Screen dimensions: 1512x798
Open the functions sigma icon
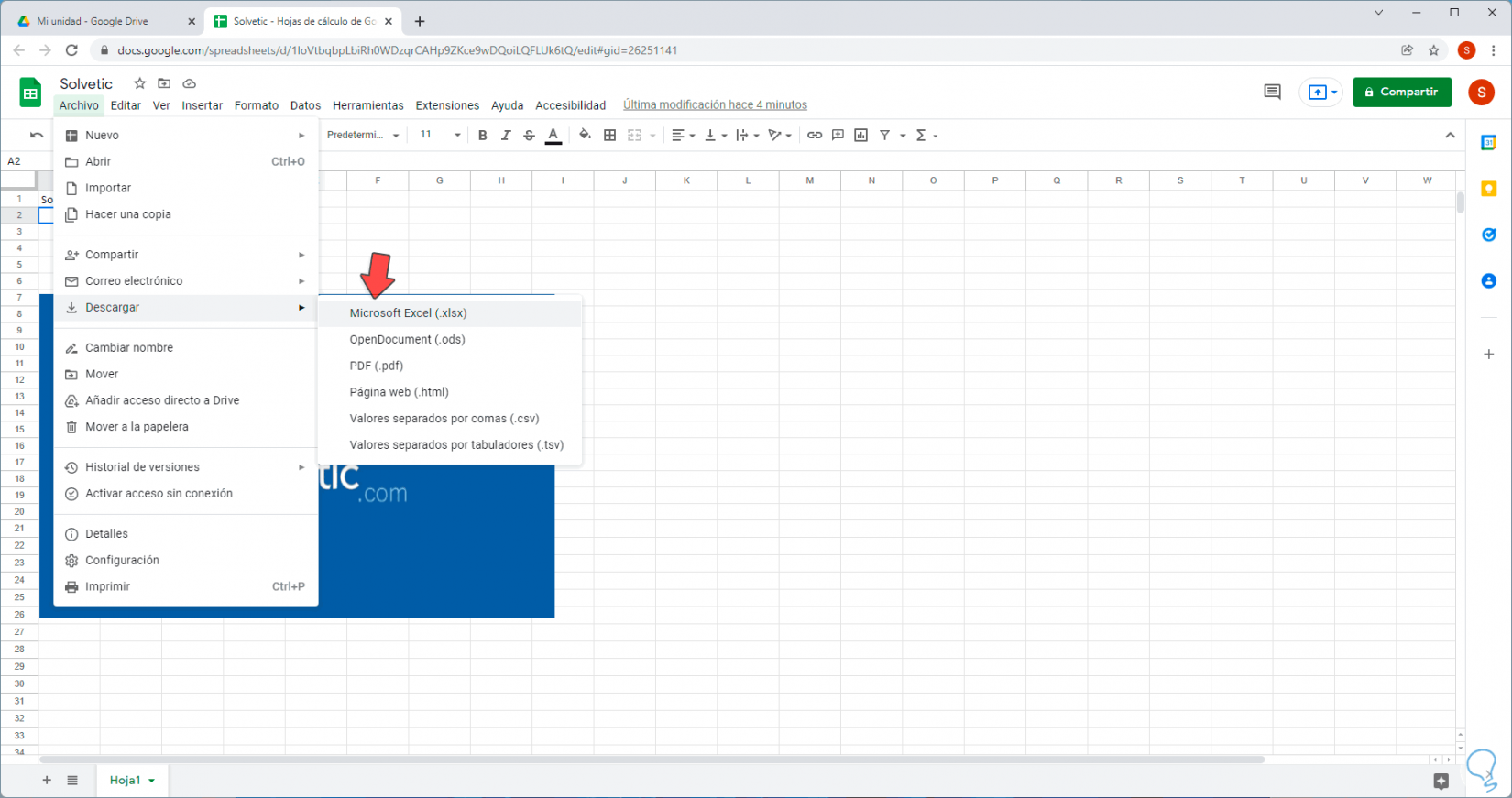921,136
